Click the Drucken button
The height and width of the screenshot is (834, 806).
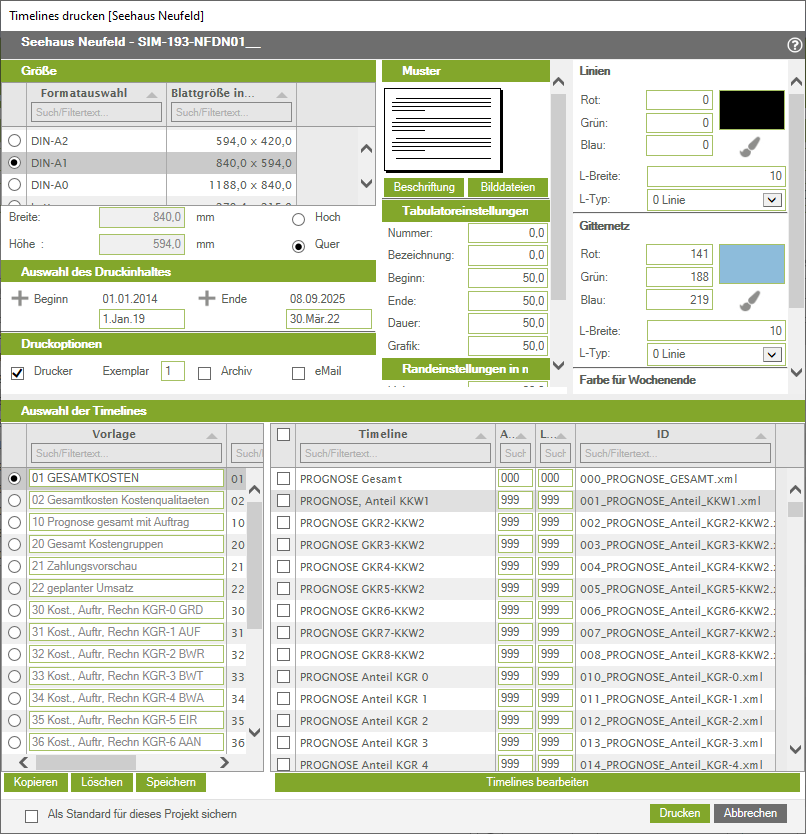(x=679, y=813)
